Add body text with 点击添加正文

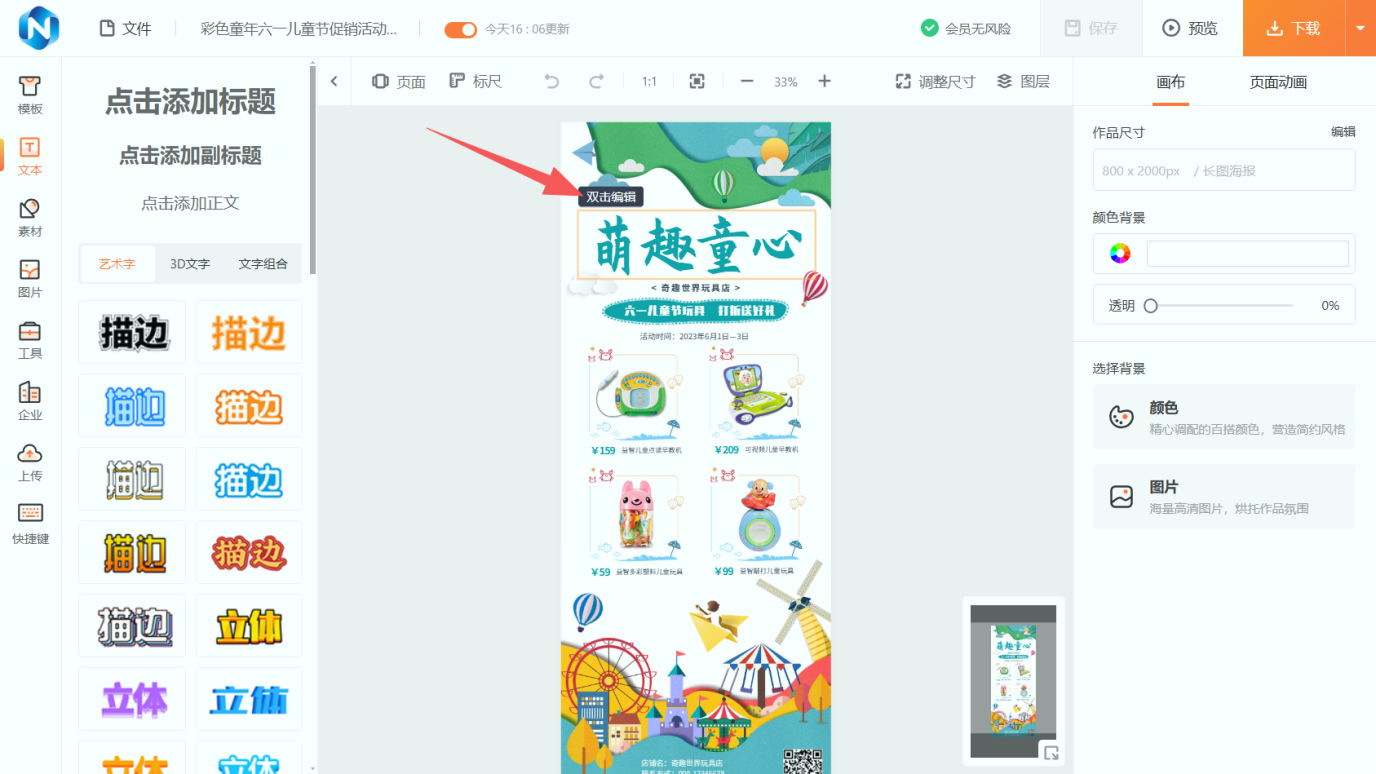190,203
